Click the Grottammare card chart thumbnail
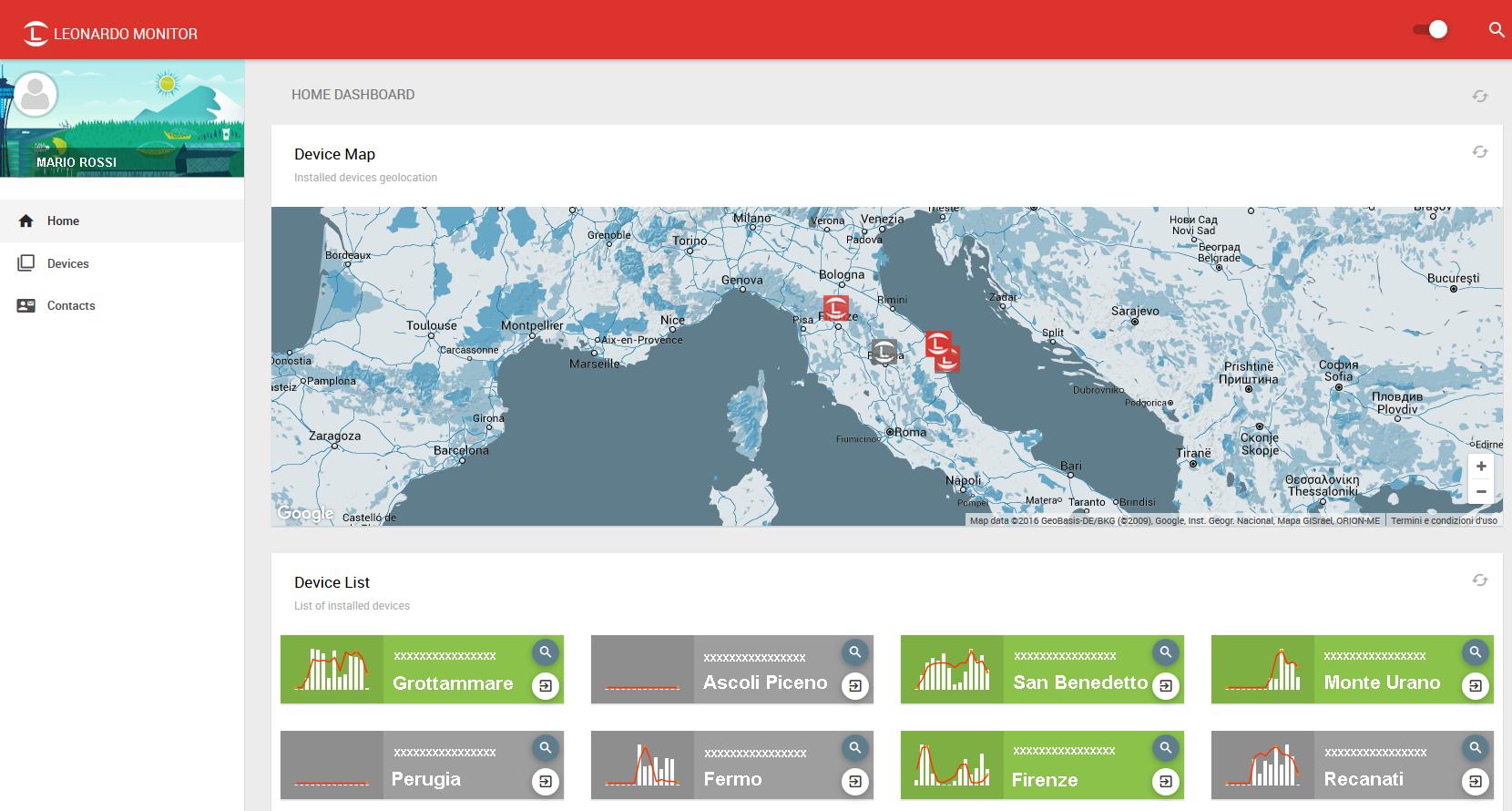Image resolution: width=1512 pixels, height=811 pixels. [332, 669]
